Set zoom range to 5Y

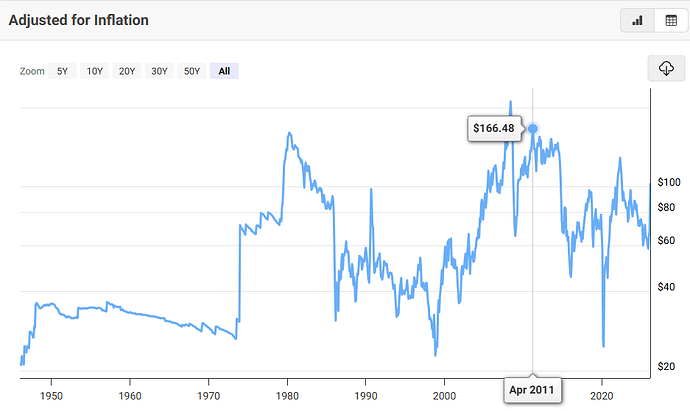62,71
